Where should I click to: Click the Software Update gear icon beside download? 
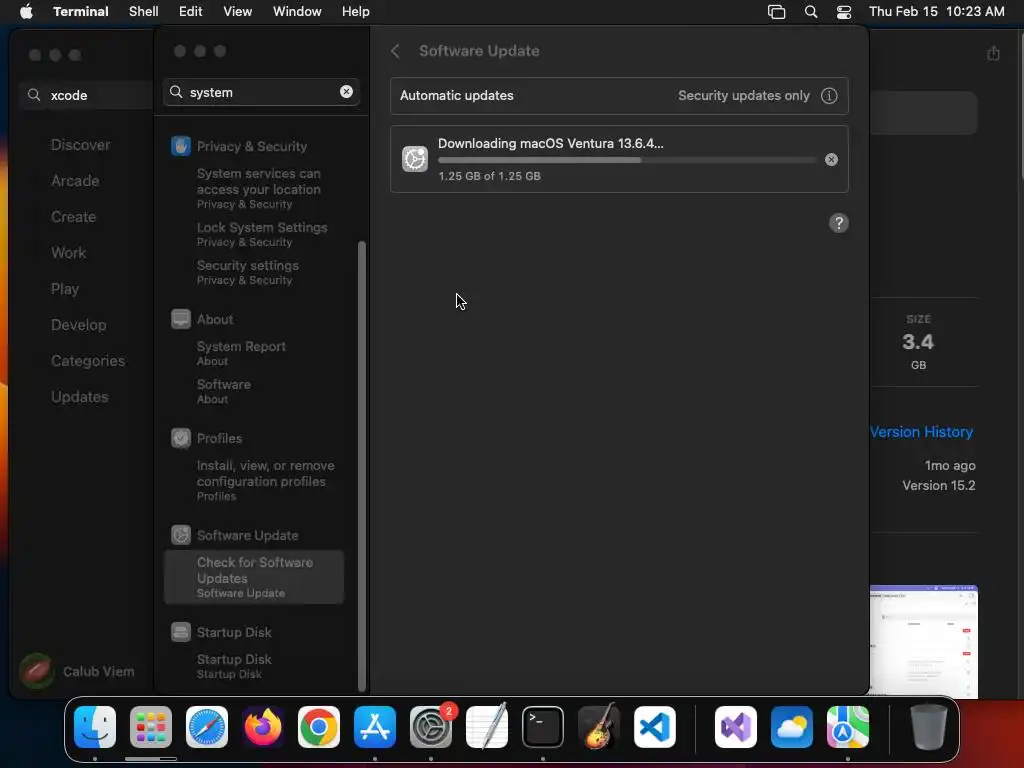(415, 159)
